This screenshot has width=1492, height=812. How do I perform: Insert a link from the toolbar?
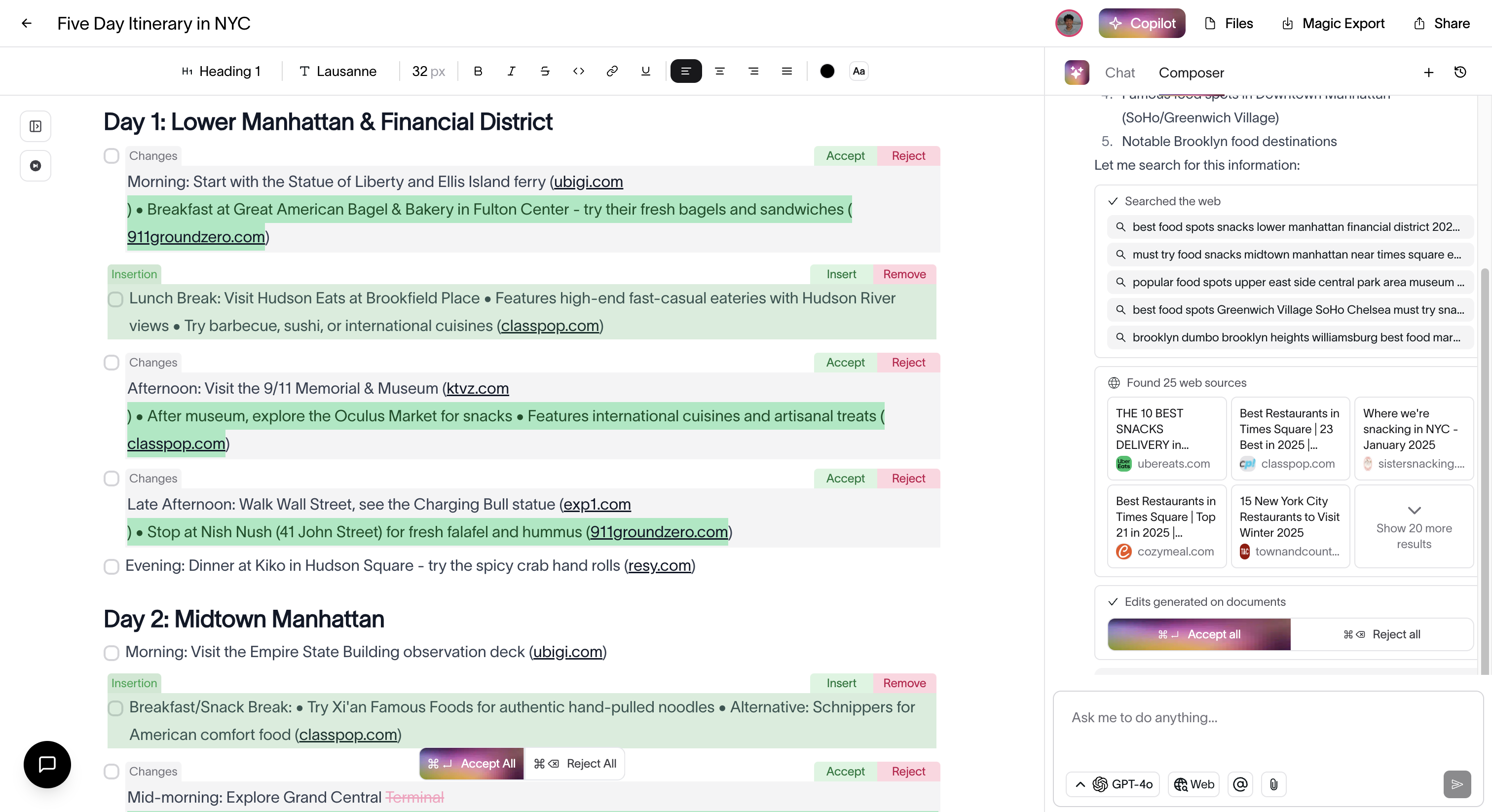612,71
